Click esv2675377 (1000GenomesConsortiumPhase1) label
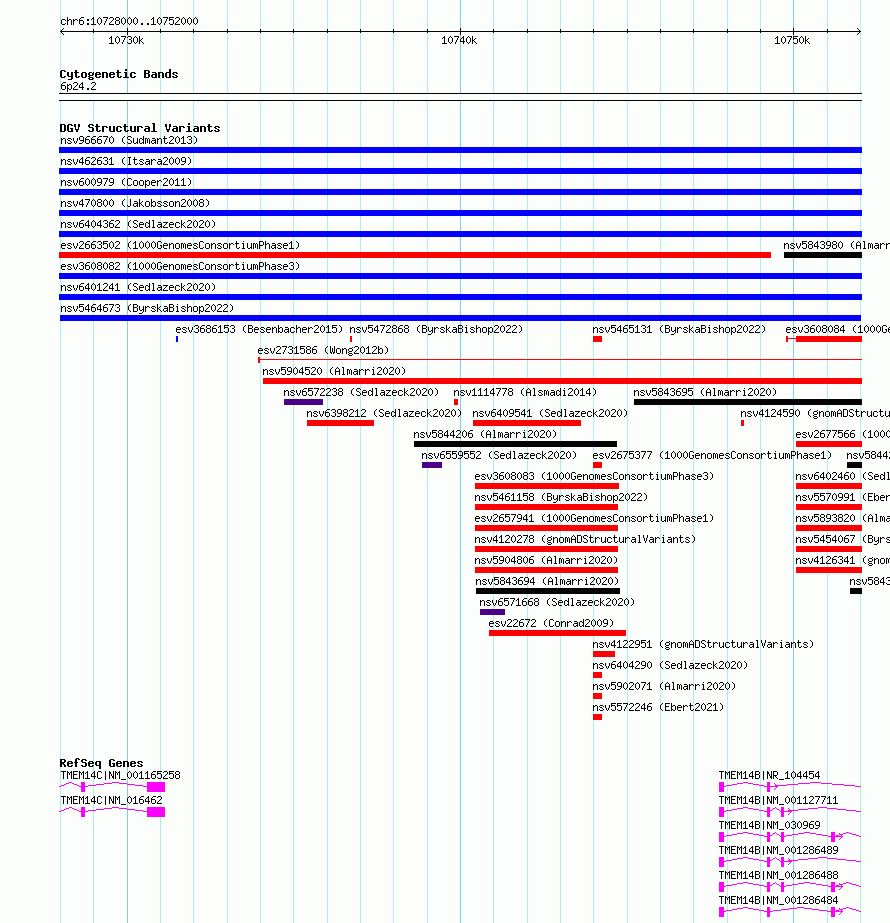This screenshot has width=890, height=923. point(712,455)
